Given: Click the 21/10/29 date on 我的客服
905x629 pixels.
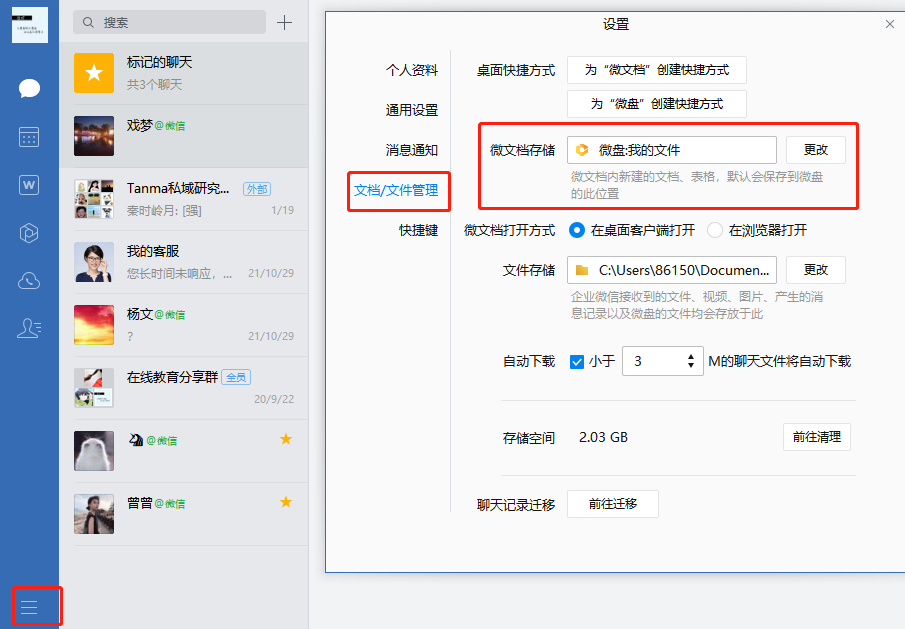Looking at the screenshot, I should coord(271,273).
